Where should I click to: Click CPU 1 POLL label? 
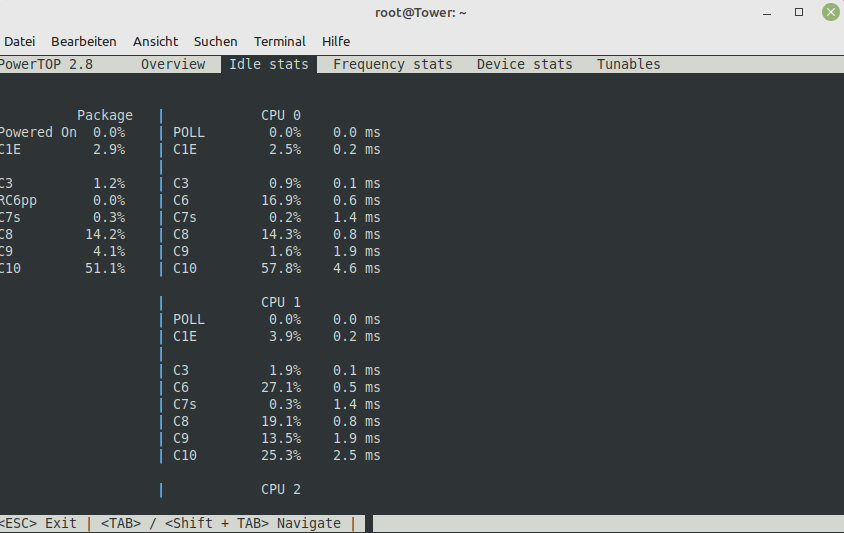(x=189, y=319)
